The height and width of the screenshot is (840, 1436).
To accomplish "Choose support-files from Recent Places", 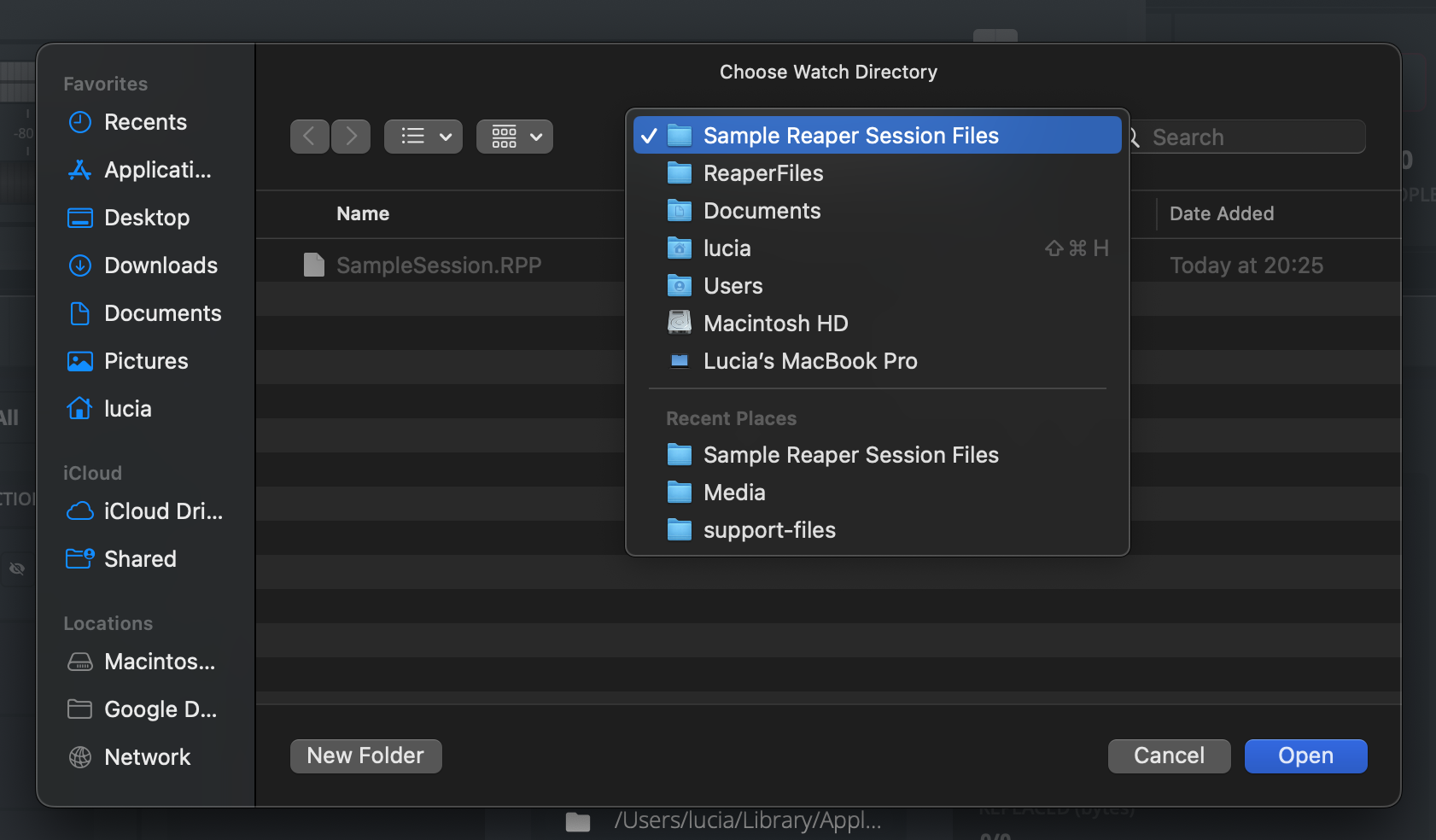I will [x=768, y=530].
